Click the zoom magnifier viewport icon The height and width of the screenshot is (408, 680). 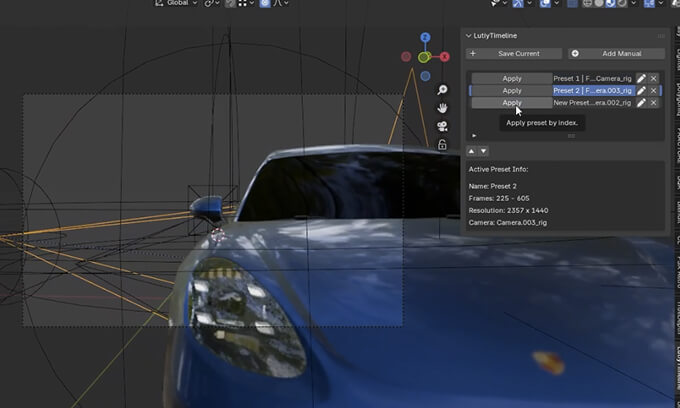(442, 90)
